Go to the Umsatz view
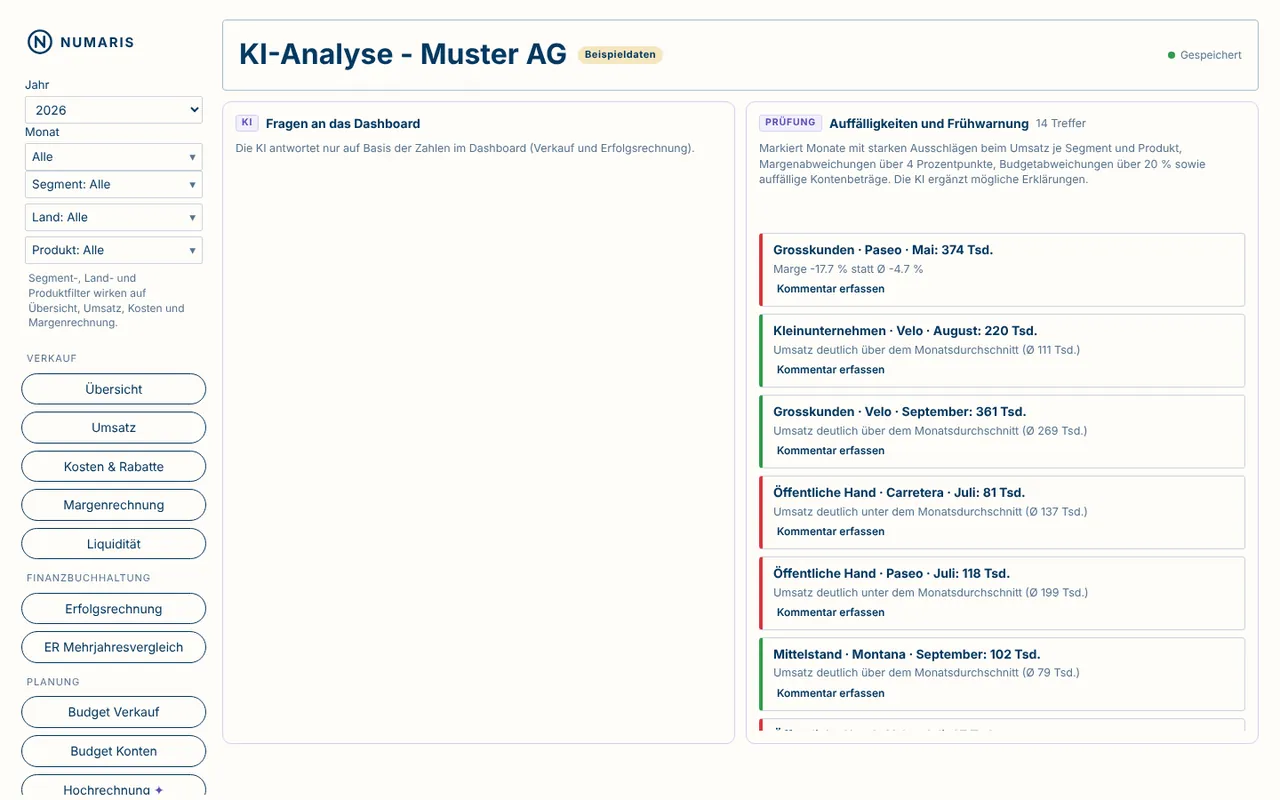This screenshot has width=1280, height=800. tap(114, 428)
